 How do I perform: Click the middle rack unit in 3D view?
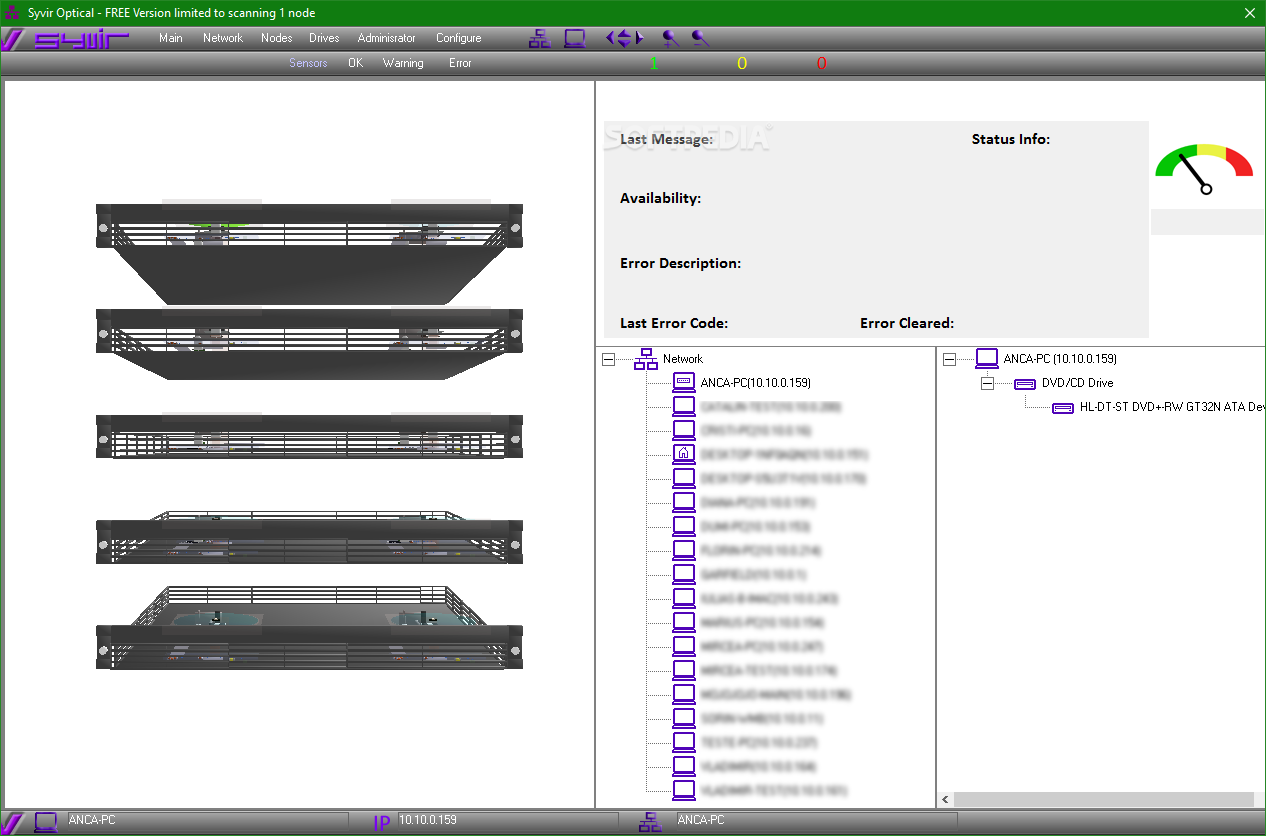coord(309,435)
